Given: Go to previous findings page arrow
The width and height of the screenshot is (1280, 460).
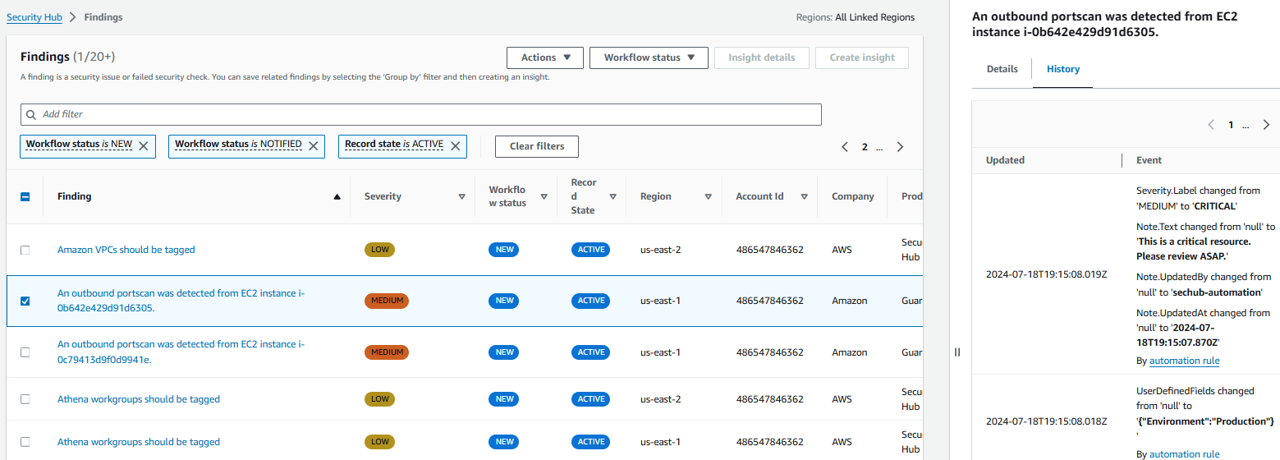Looking at the screenshot, I should (845, 147).
